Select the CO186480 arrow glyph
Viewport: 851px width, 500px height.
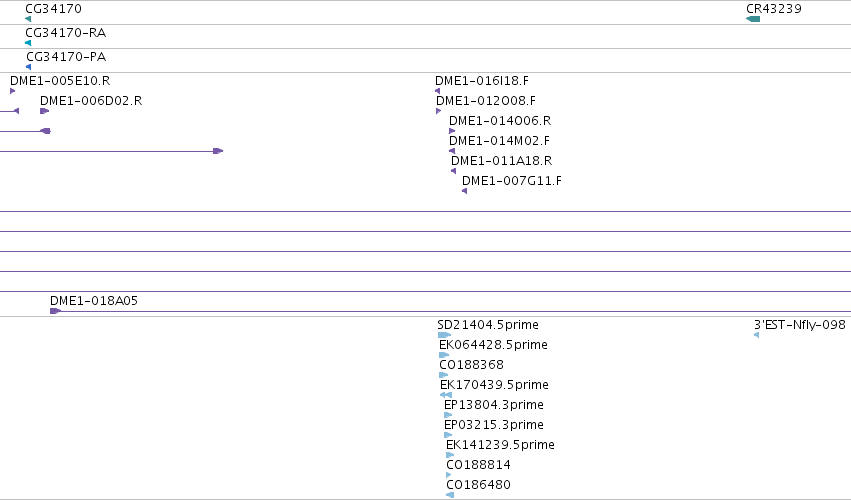coord(450,495)
